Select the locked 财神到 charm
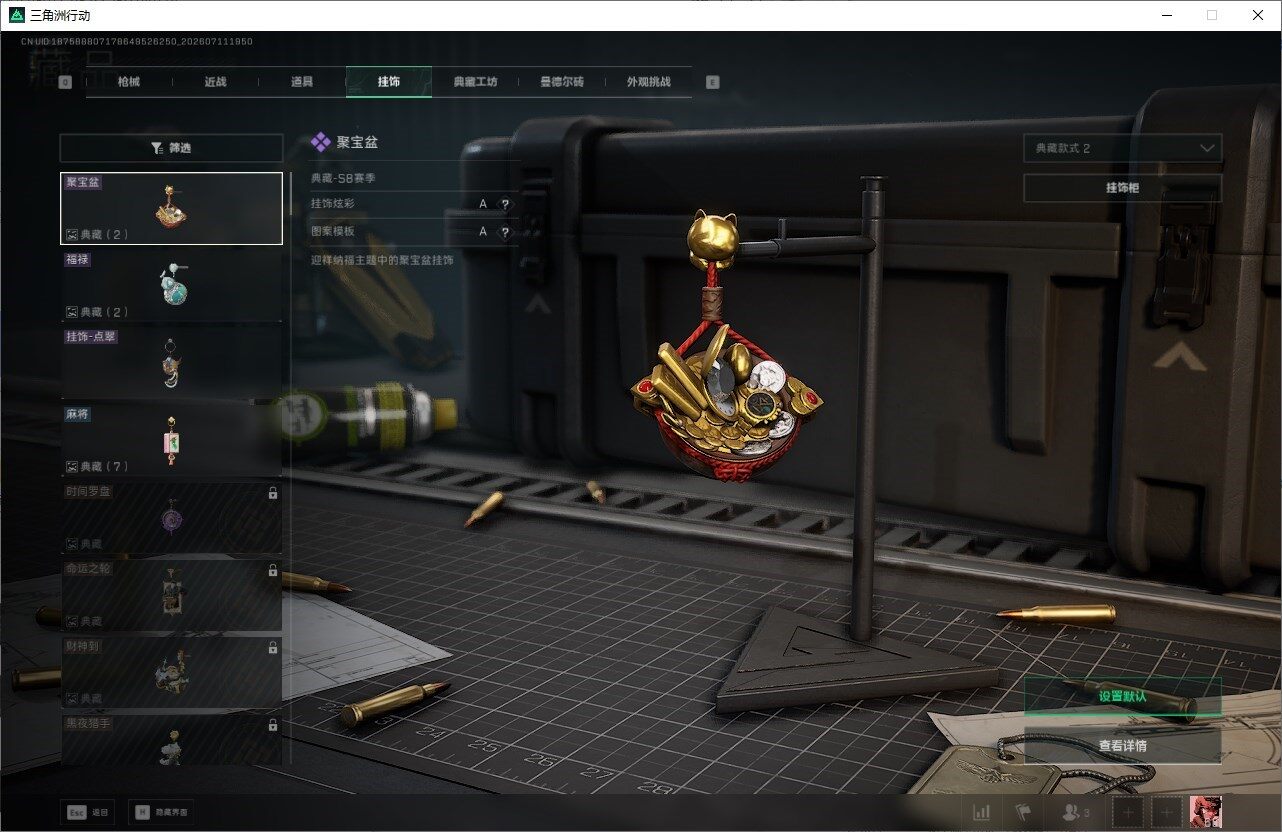The height and width of the screenshot is (832, 1282). tap(171, 673)
